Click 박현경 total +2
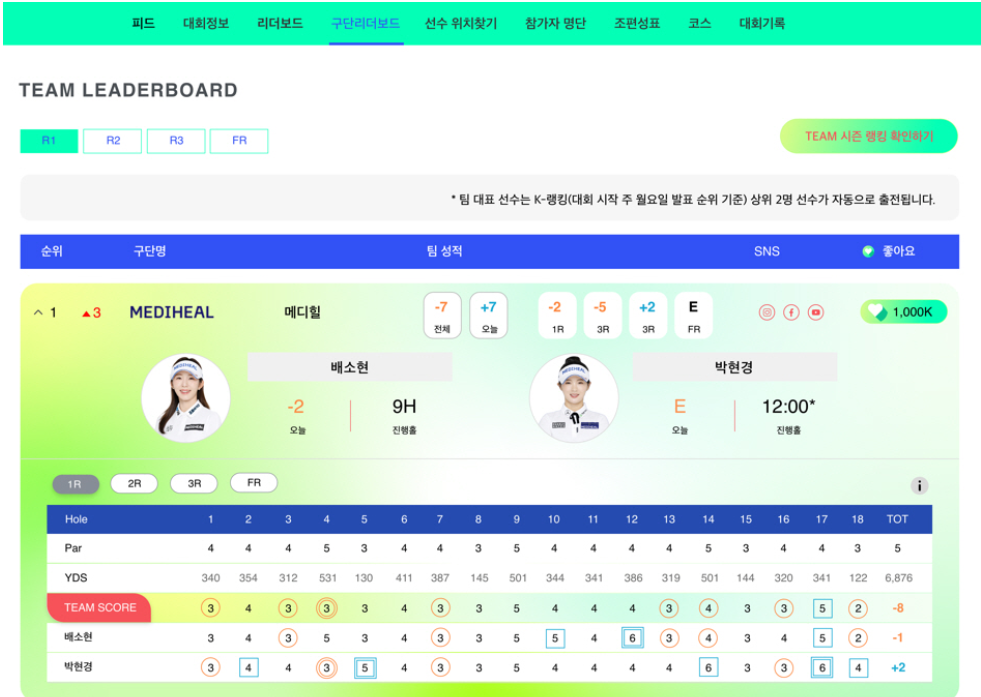The image size is (981, 697). (x=898, y=668)
